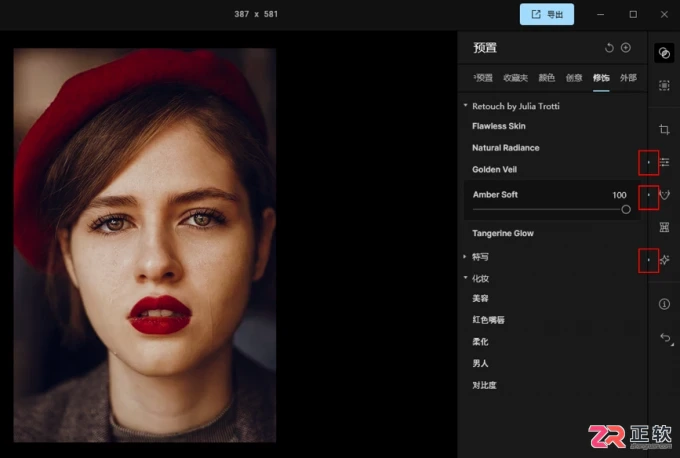Add a new preset with plus icon
680x458 pixels.
tap(626, 48)
